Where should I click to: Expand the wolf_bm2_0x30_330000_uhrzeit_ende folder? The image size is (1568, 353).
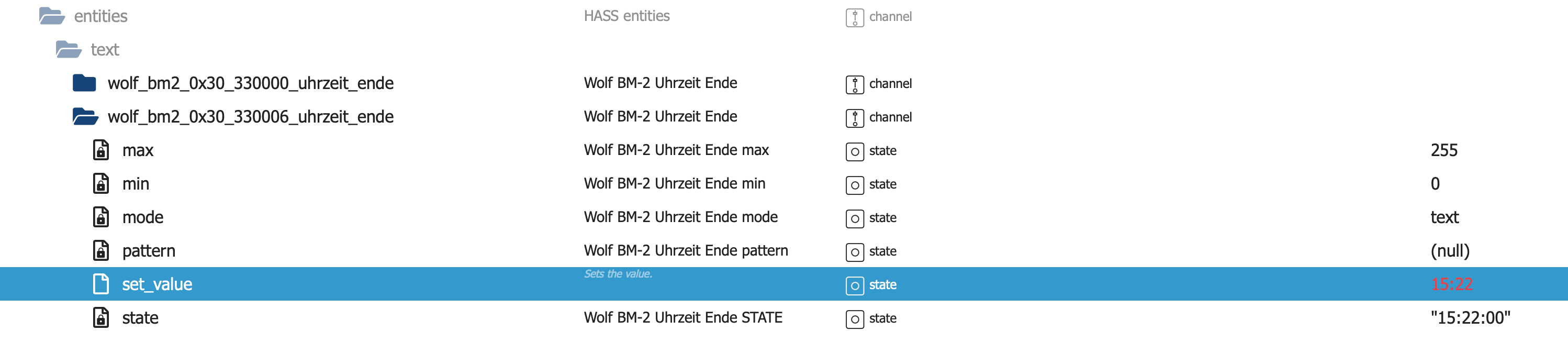click(x=85, y=83)
